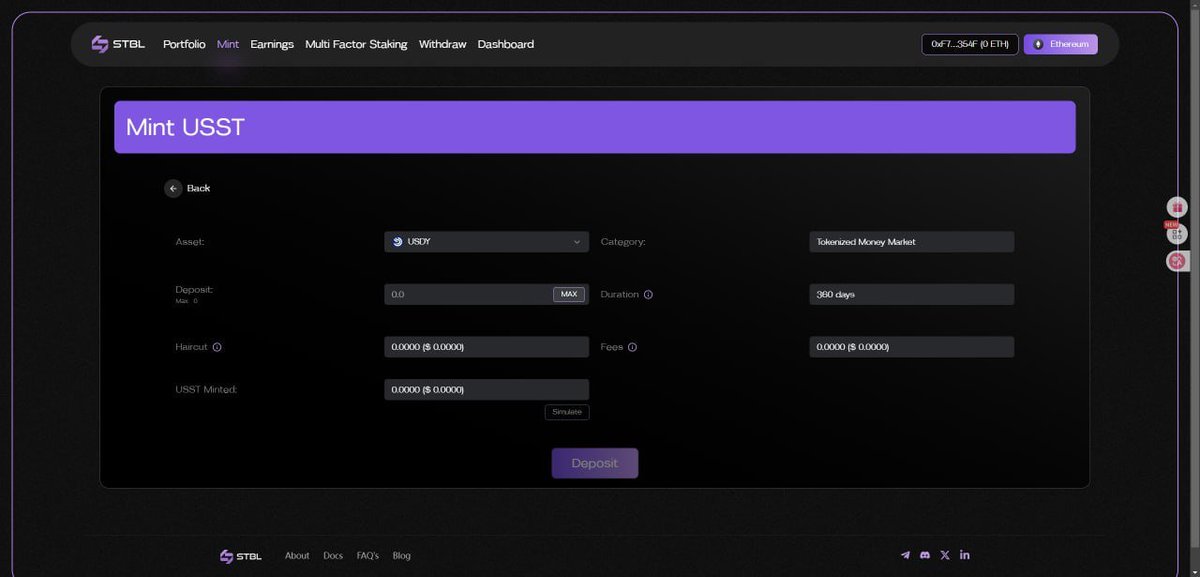Viewport: 1200px width, 577px height.
Task: Open the LinkedIn link in the footer
Action: click(965, 555)
